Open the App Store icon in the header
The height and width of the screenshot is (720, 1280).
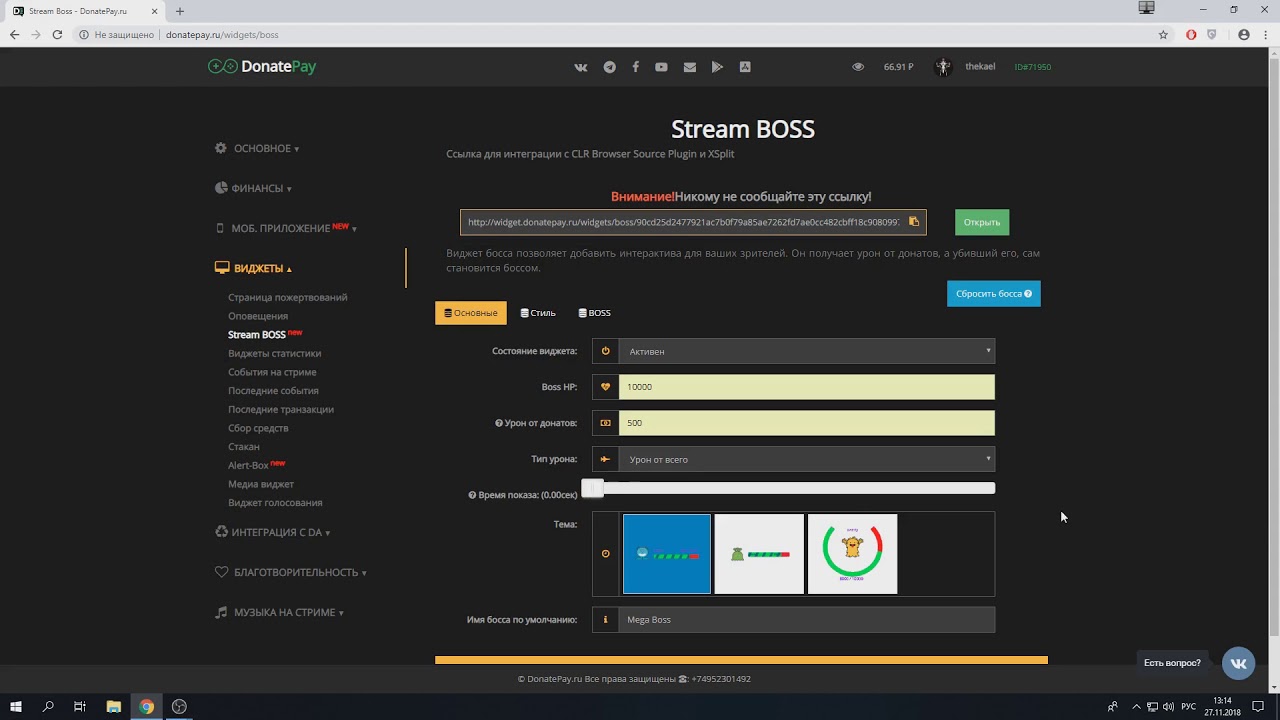pyautogui.click(x=745, y=67)
